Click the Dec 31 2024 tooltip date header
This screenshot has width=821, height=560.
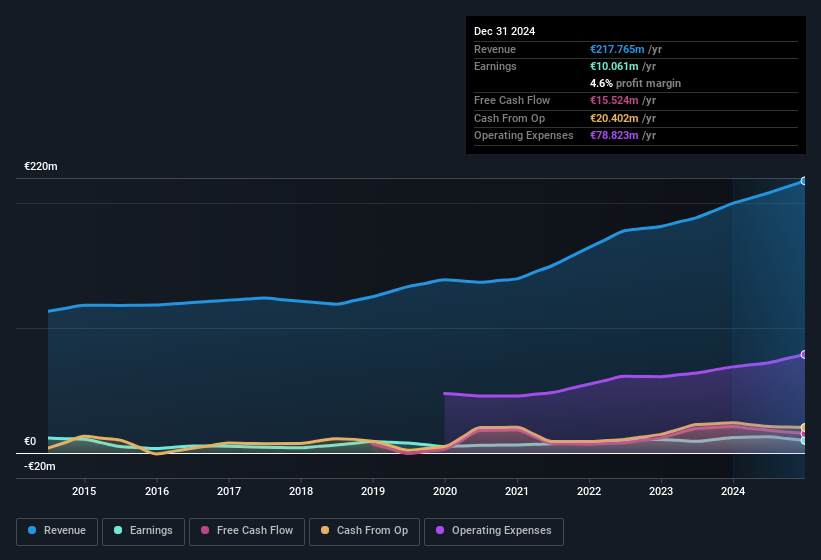pos(505,31)
